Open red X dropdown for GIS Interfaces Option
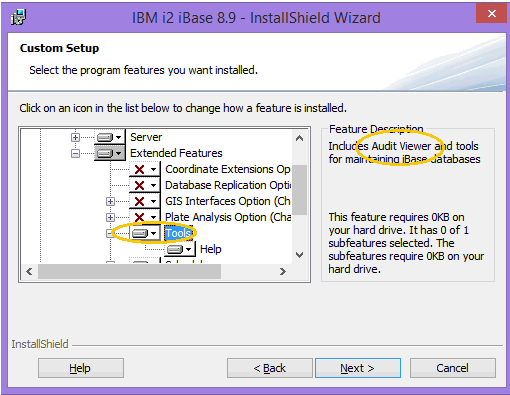510x395 pixels. 145,201
